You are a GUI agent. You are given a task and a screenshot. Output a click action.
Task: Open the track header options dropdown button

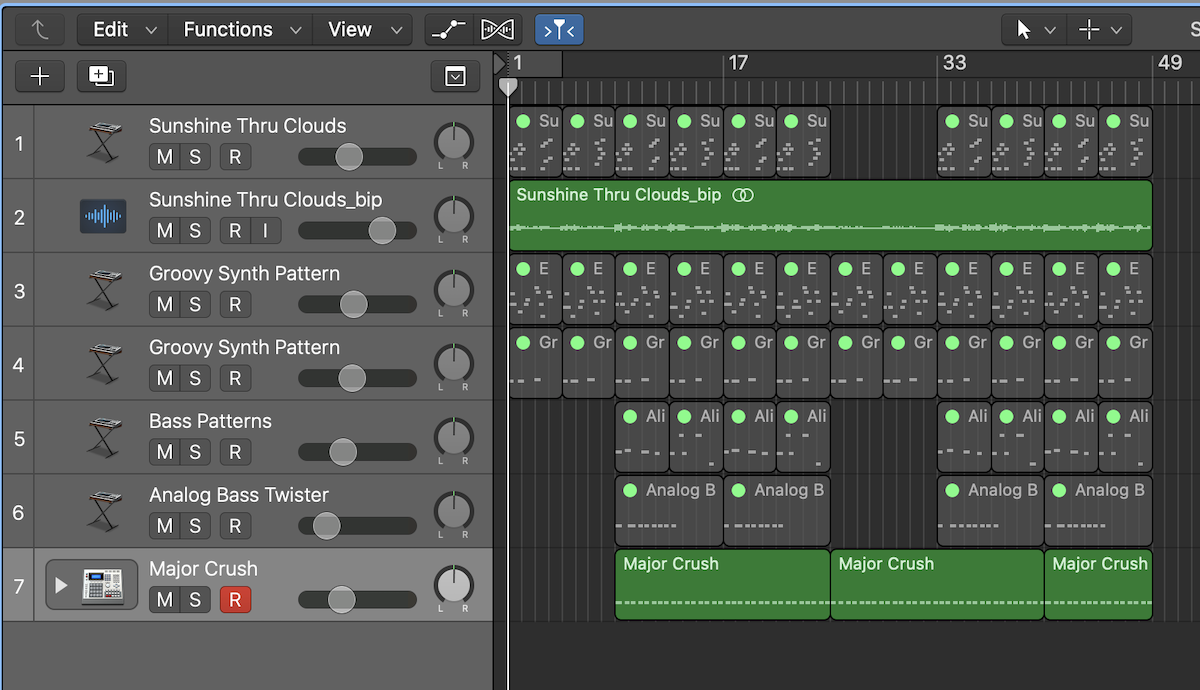455,76
